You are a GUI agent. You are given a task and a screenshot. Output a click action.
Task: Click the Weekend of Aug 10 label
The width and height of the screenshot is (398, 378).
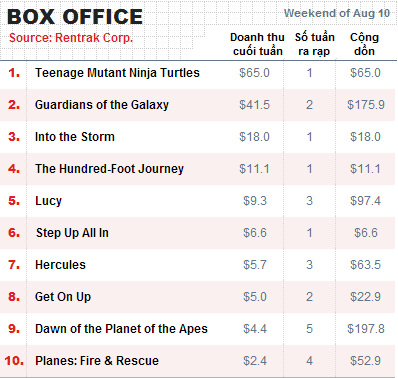click(x=337, y=14)
